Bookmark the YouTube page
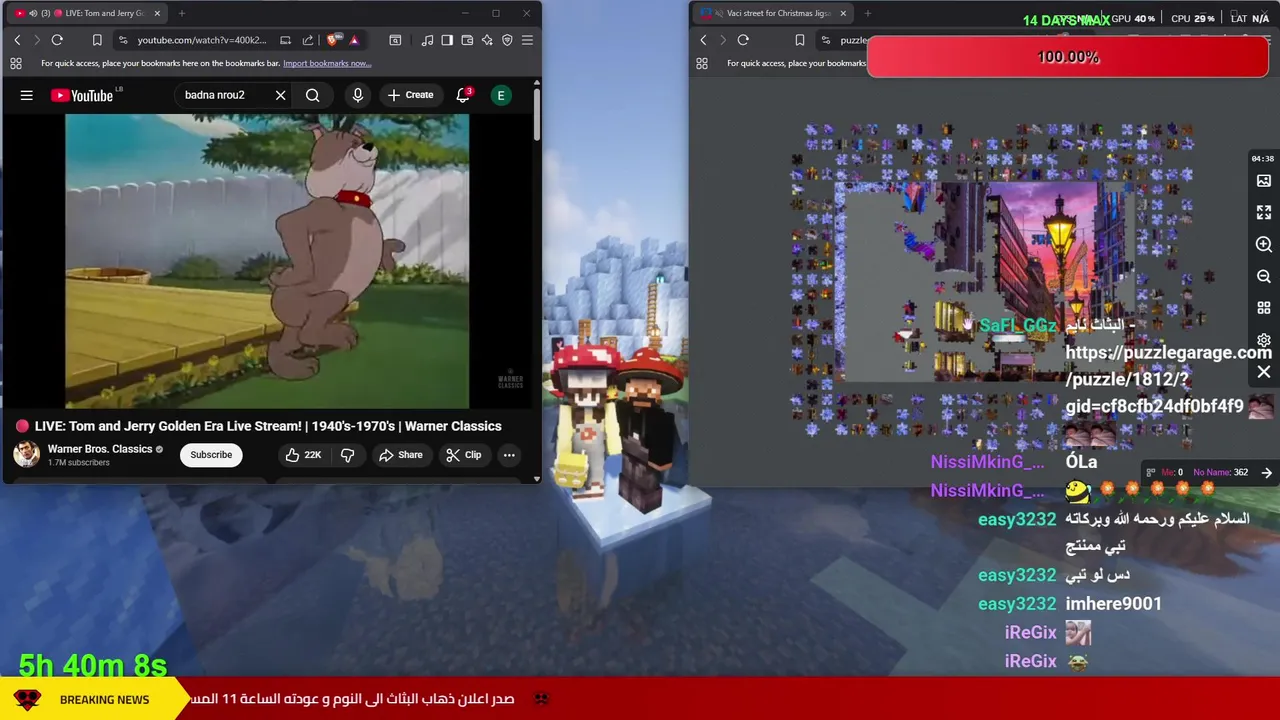This screenshot has width=1280, height=720. click(97, 40)
